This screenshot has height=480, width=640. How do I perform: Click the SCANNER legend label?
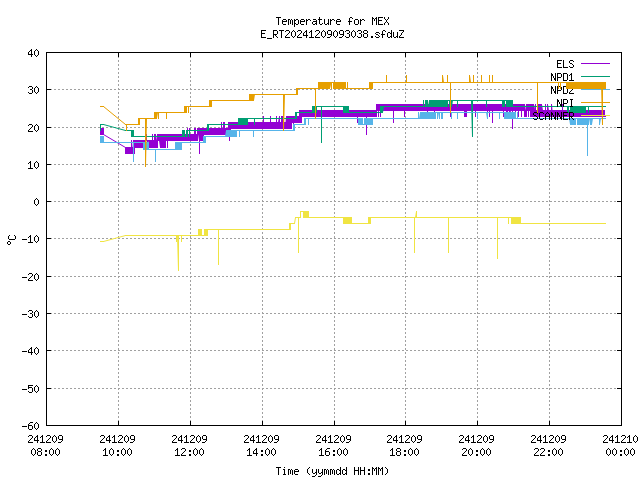(553, 116)
